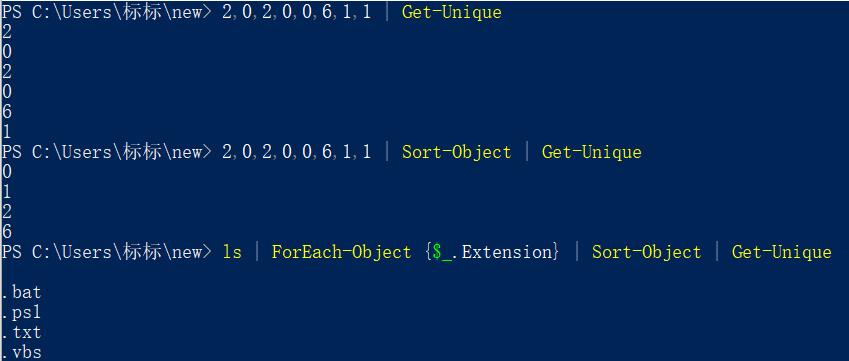
Task: Click the .txt output line
Action: (x=21, y=332)
